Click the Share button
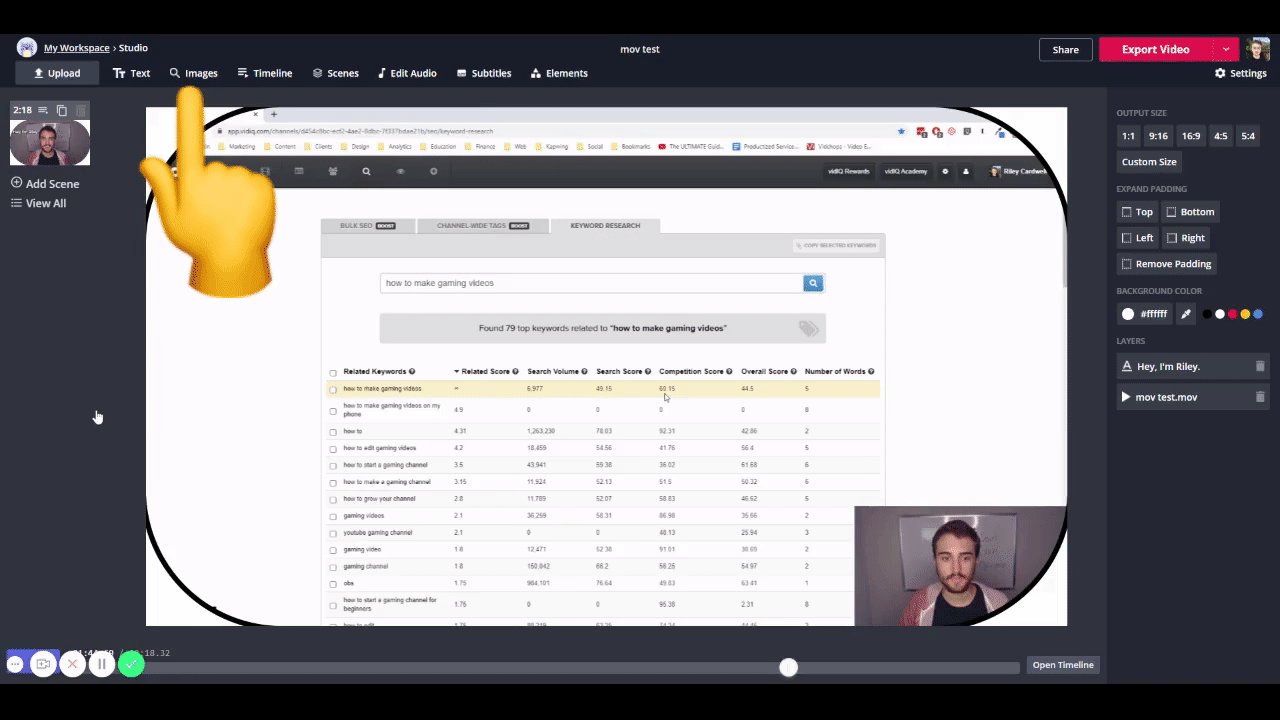Image resolution: width=1280 pixels, height=720 pixels. [1065, 50]
